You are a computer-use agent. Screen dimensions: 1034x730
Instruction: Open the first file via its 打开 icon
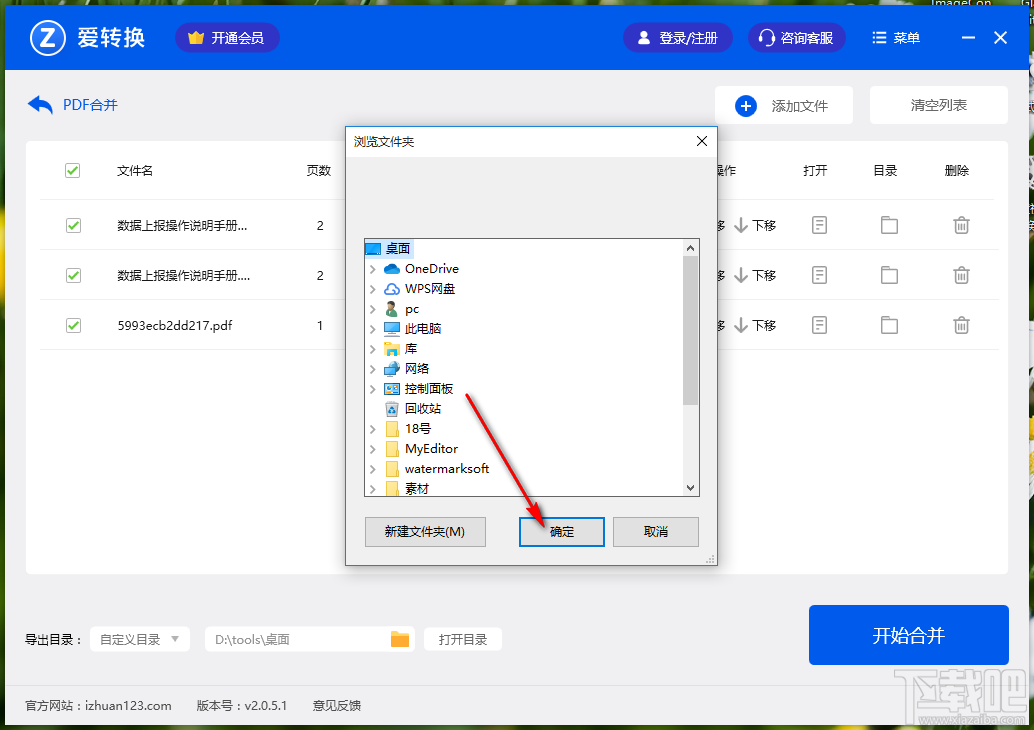pos(819,225)
